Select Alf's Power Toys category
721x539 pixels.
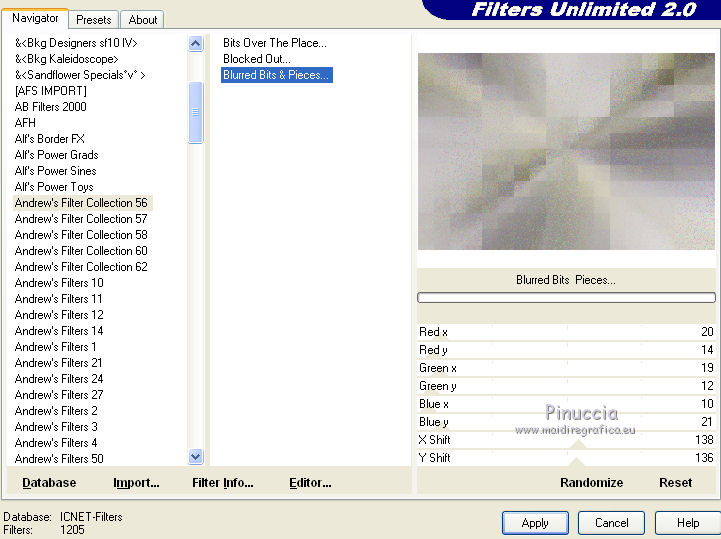(54, 187)
